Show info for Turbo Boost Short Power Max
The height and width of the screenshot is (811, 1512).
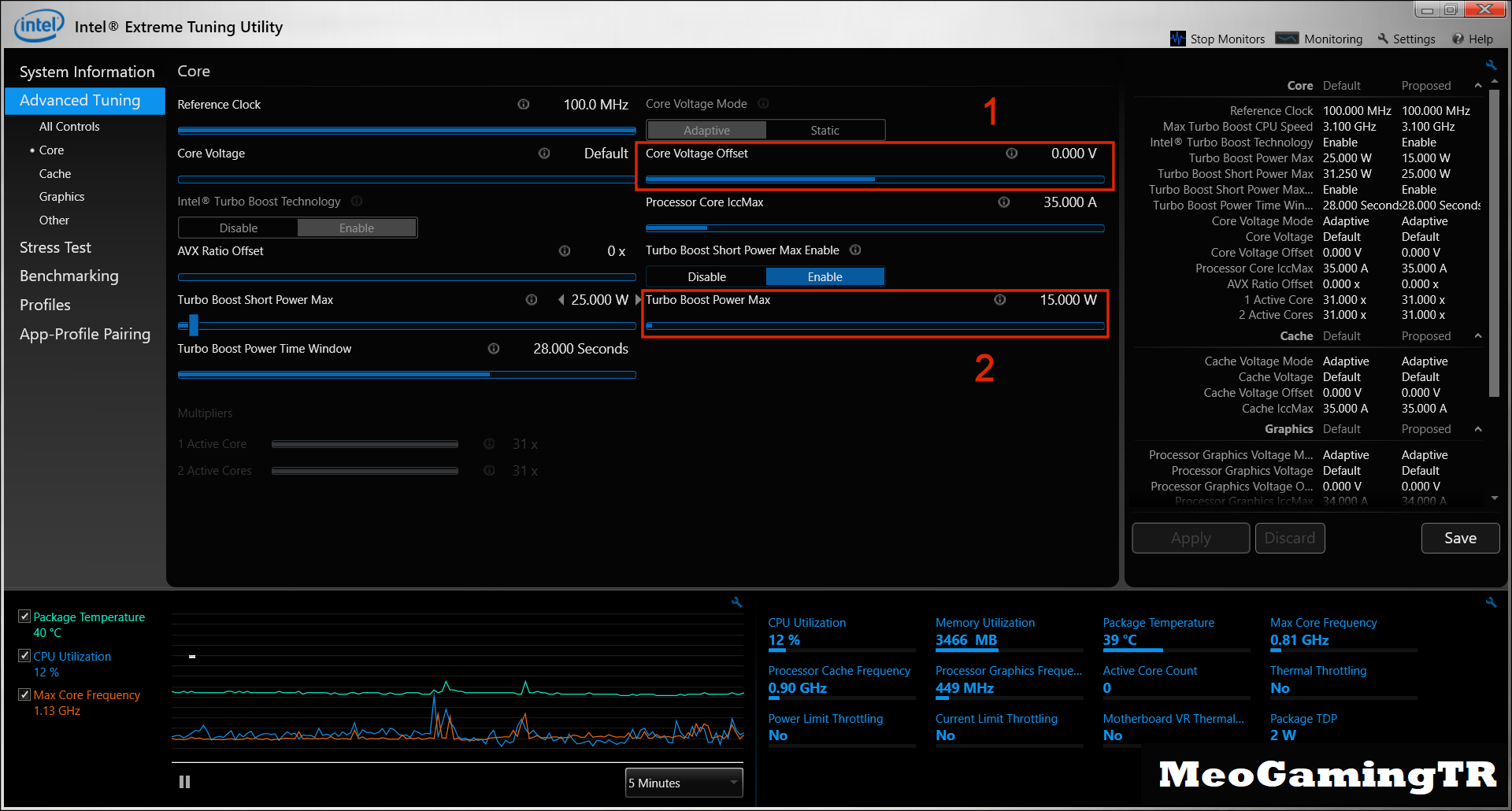click(532, 299)
